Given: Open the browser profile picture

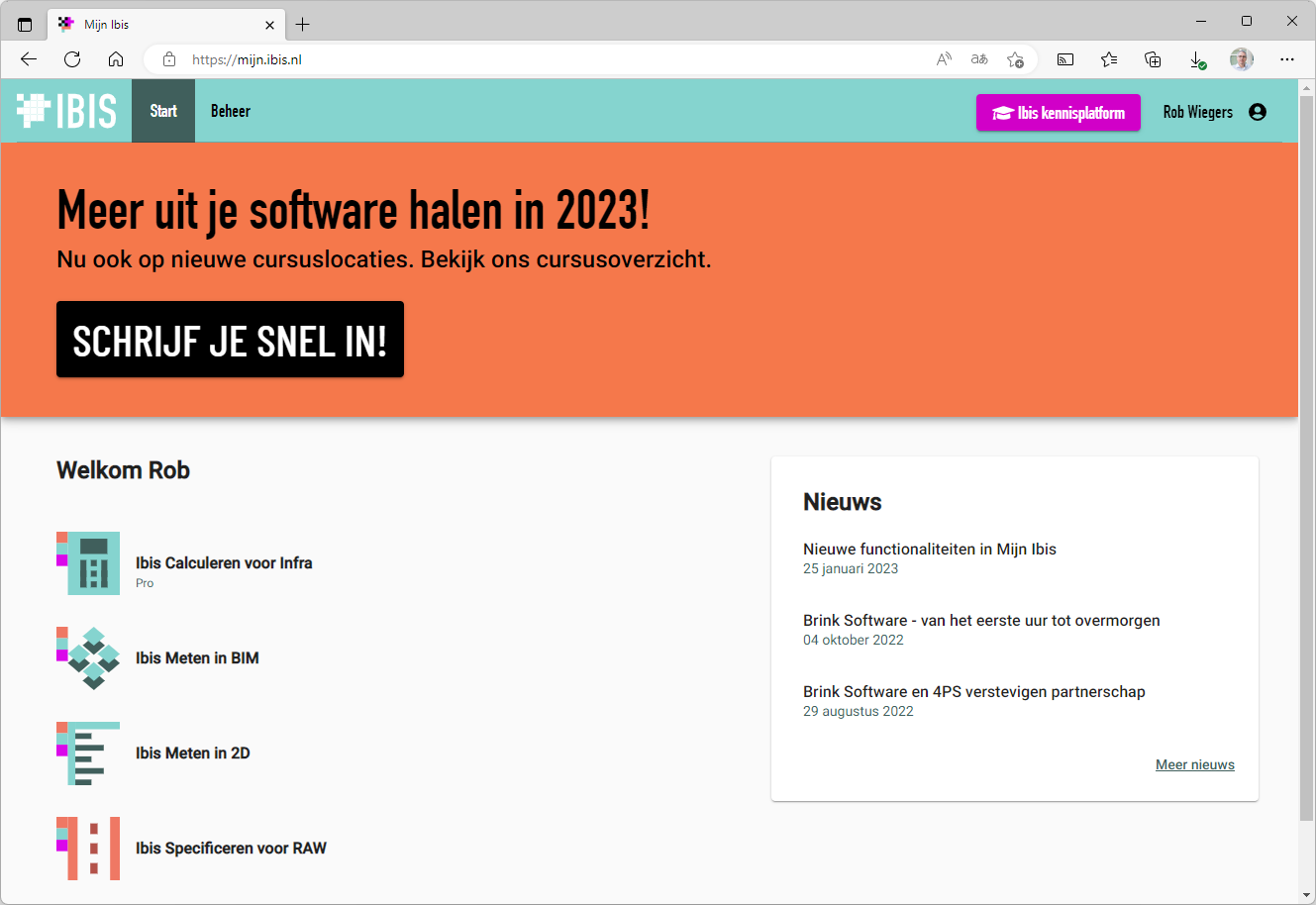Looking at the screenshot, I should tap(1242, 59).
